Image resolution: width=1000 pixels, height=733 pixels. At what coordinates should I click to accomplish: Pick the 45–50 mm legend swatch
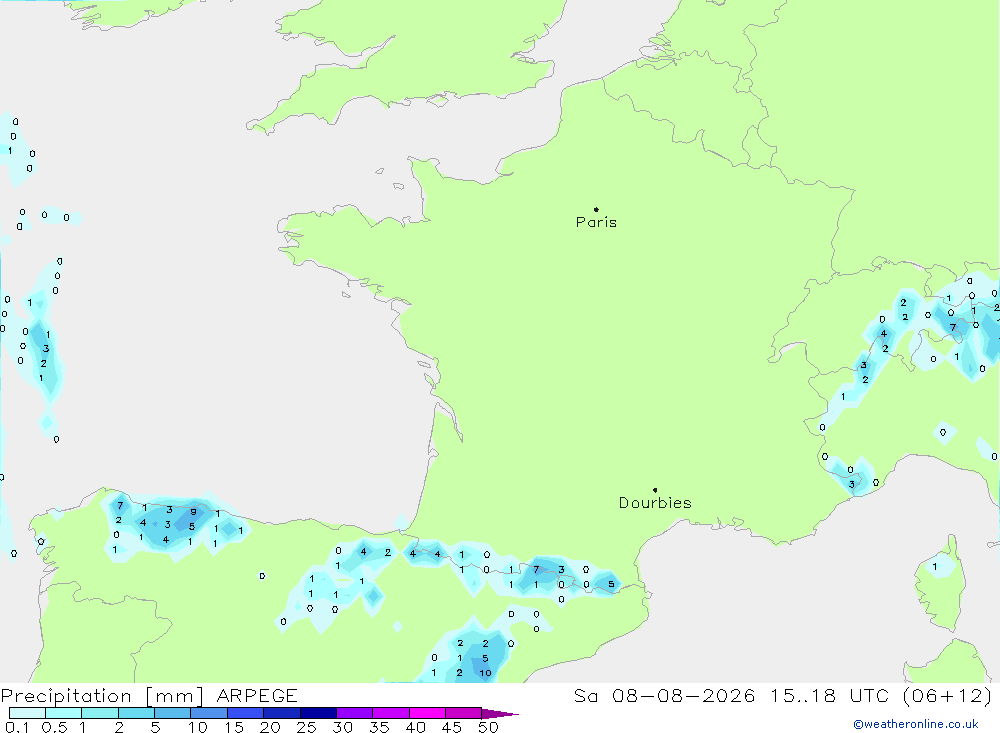coord(463,713)
